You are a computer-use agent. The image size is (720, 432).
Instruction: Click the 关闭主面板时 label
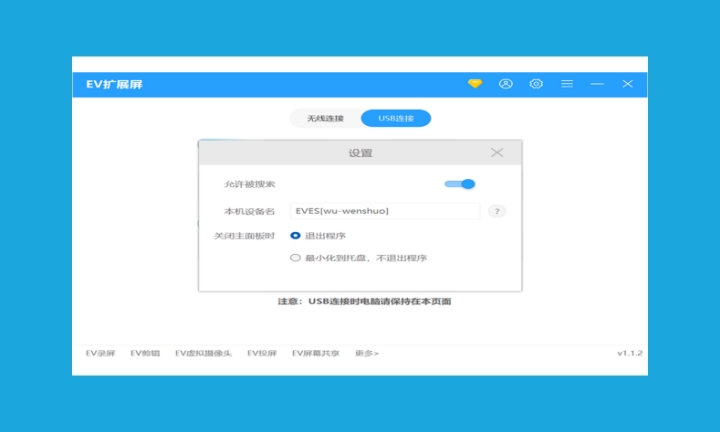244,236
